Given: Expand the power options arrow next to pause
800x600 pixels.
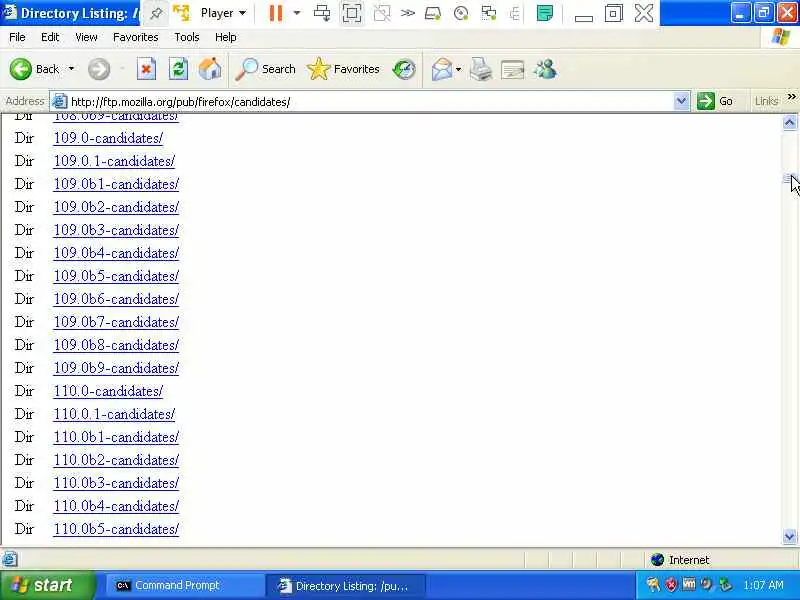Looking at the screenshot, I should click(x=297, y=13).
